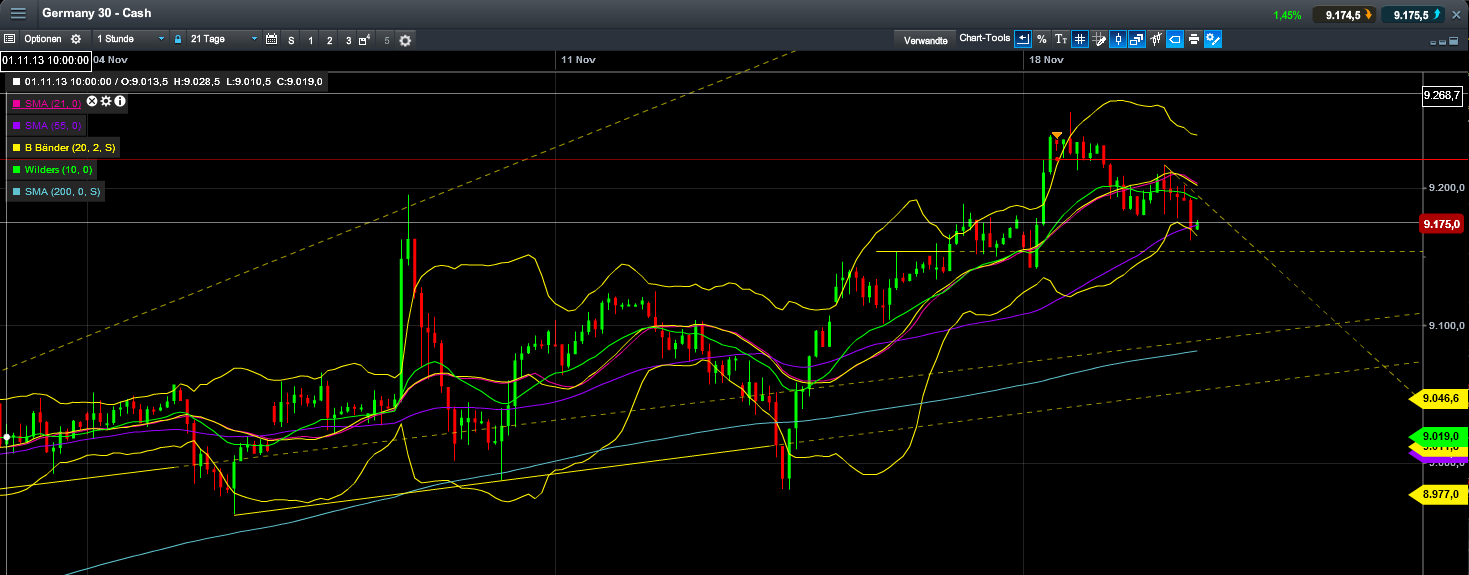Select chart template 5

click(x=386, y=41)
